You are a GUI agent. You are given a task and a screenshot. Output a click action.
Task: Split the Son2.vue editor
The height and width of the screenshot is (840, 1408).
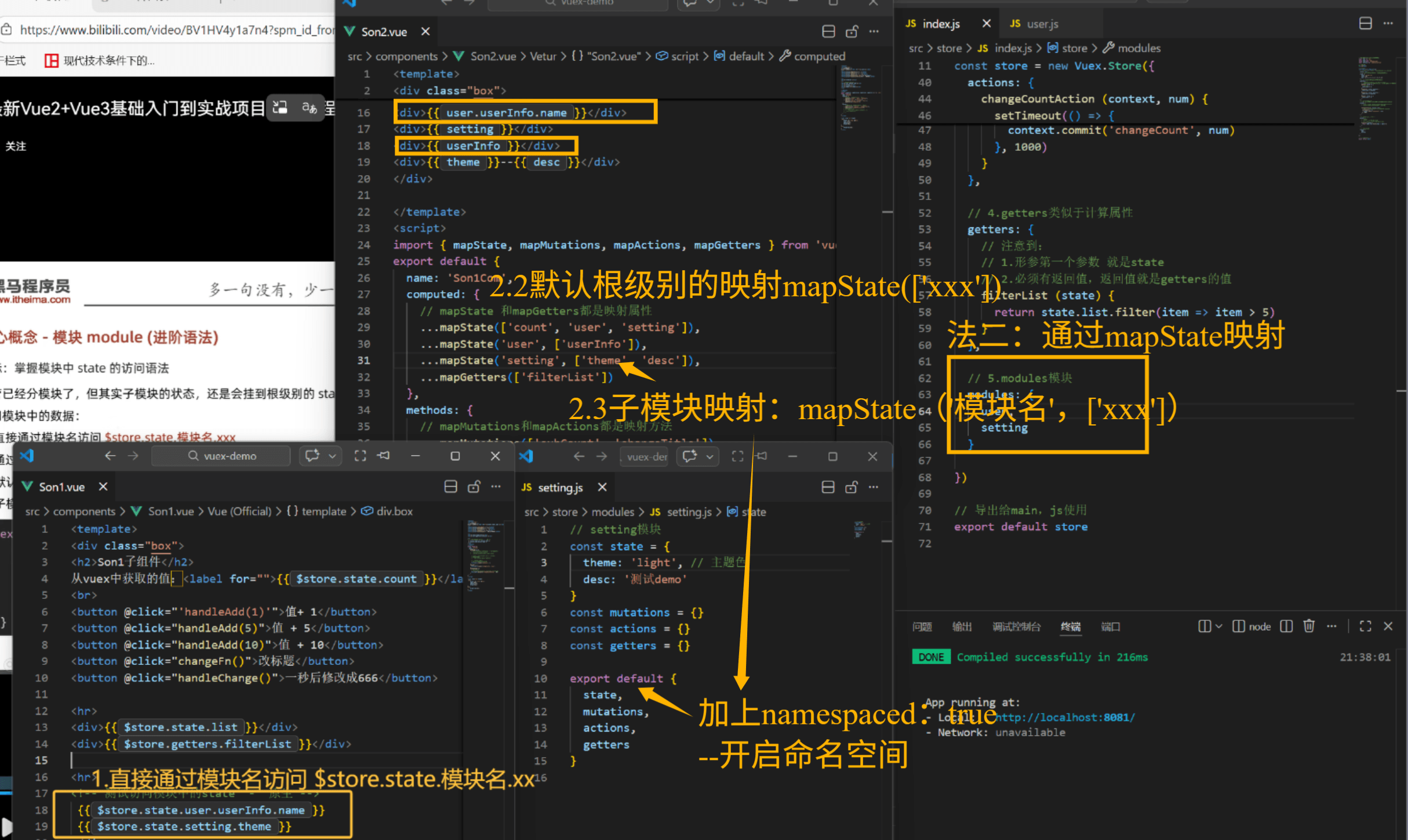[828, 32]
